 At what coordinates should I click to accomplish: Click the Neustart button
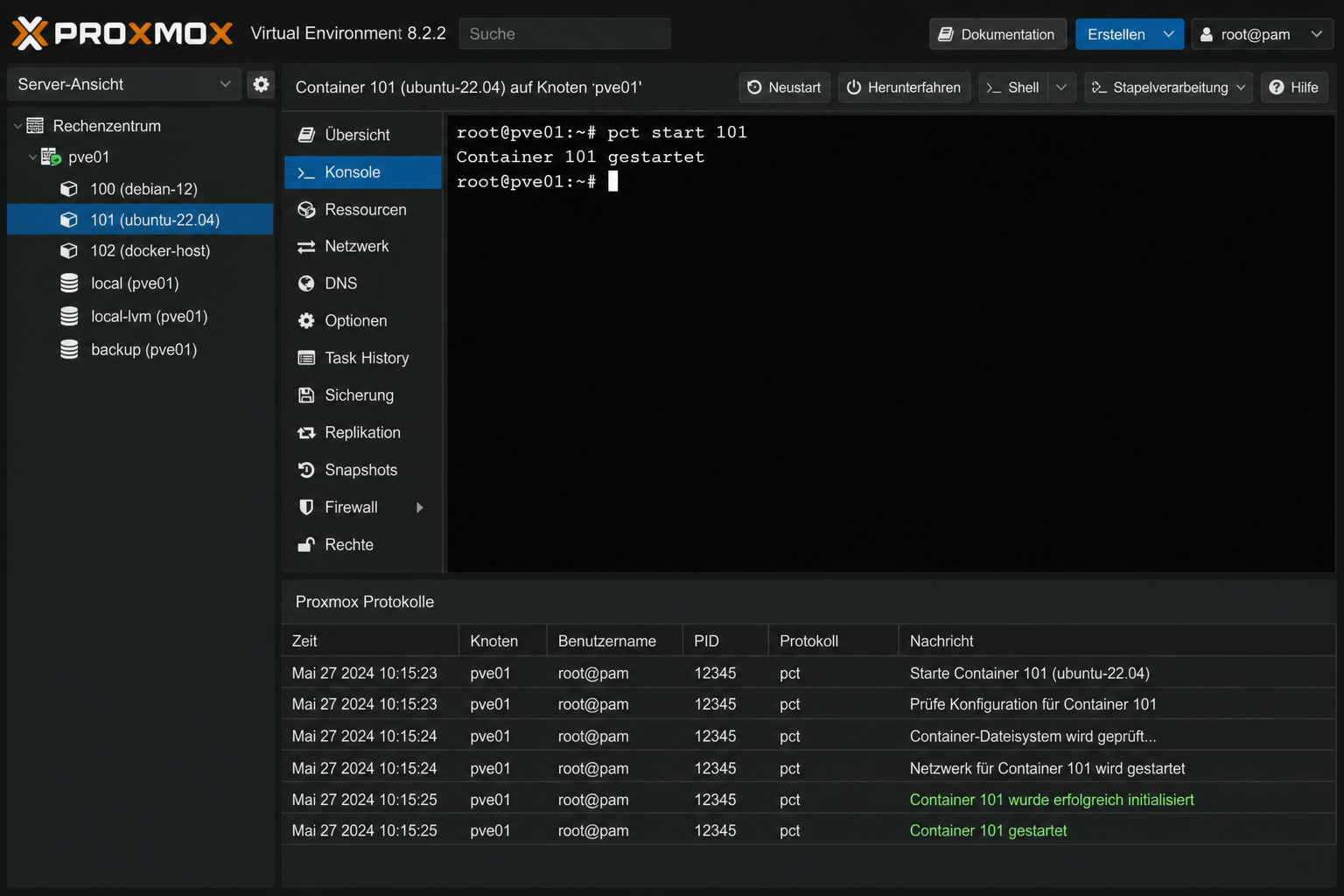785,87
